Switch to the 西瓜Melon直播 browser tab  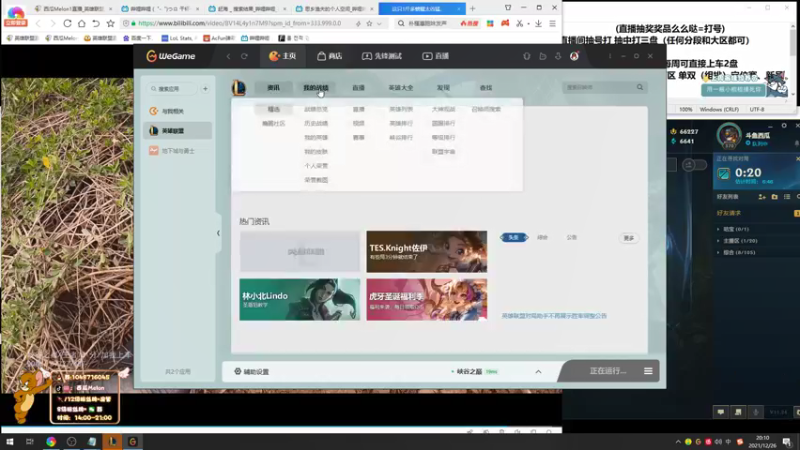(x=74, y=9)
